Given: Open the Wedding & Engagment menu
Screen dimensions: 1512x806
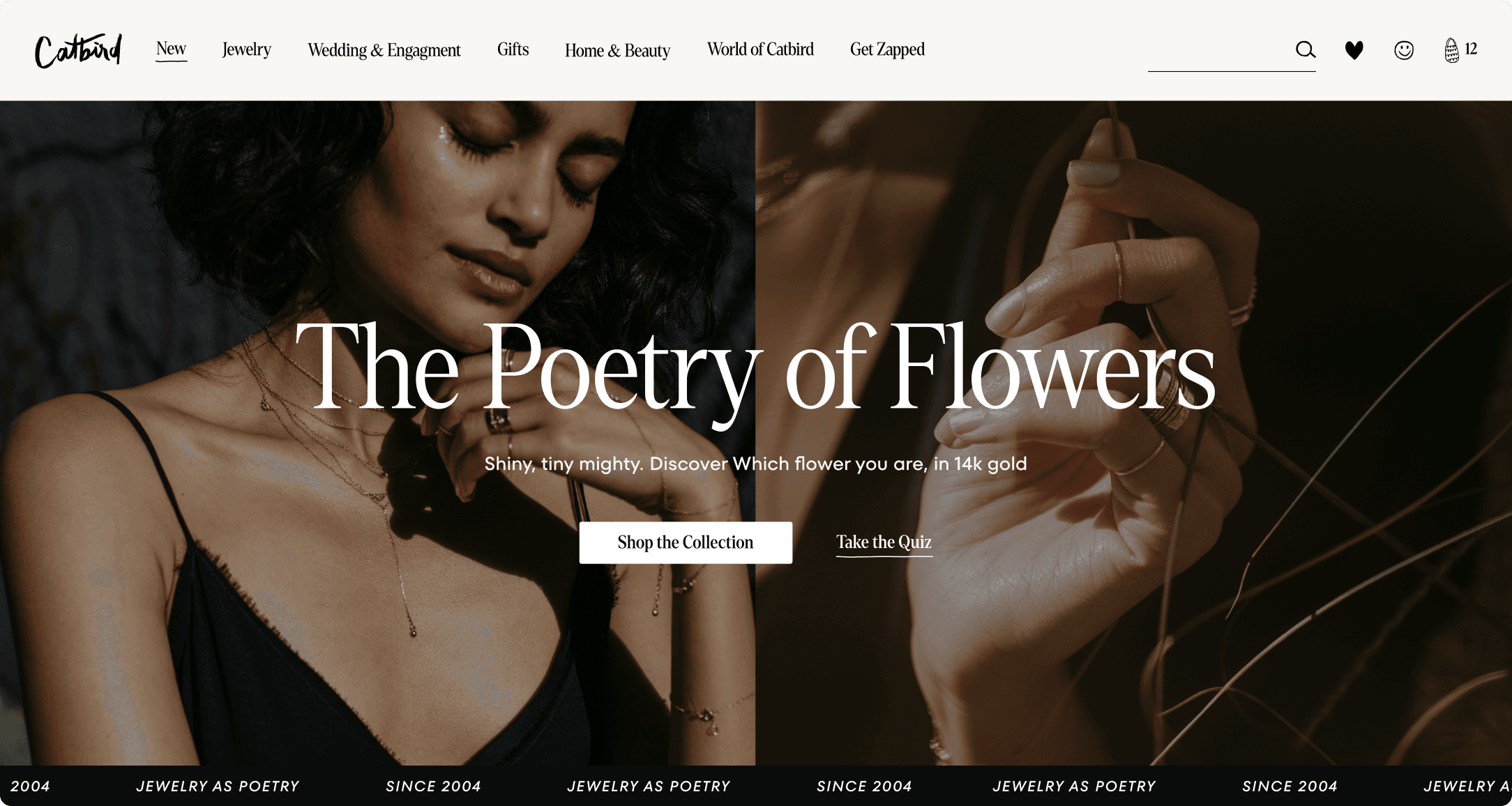Looking at the screenshot, I should pyautogui.click(x=384, y=50).
